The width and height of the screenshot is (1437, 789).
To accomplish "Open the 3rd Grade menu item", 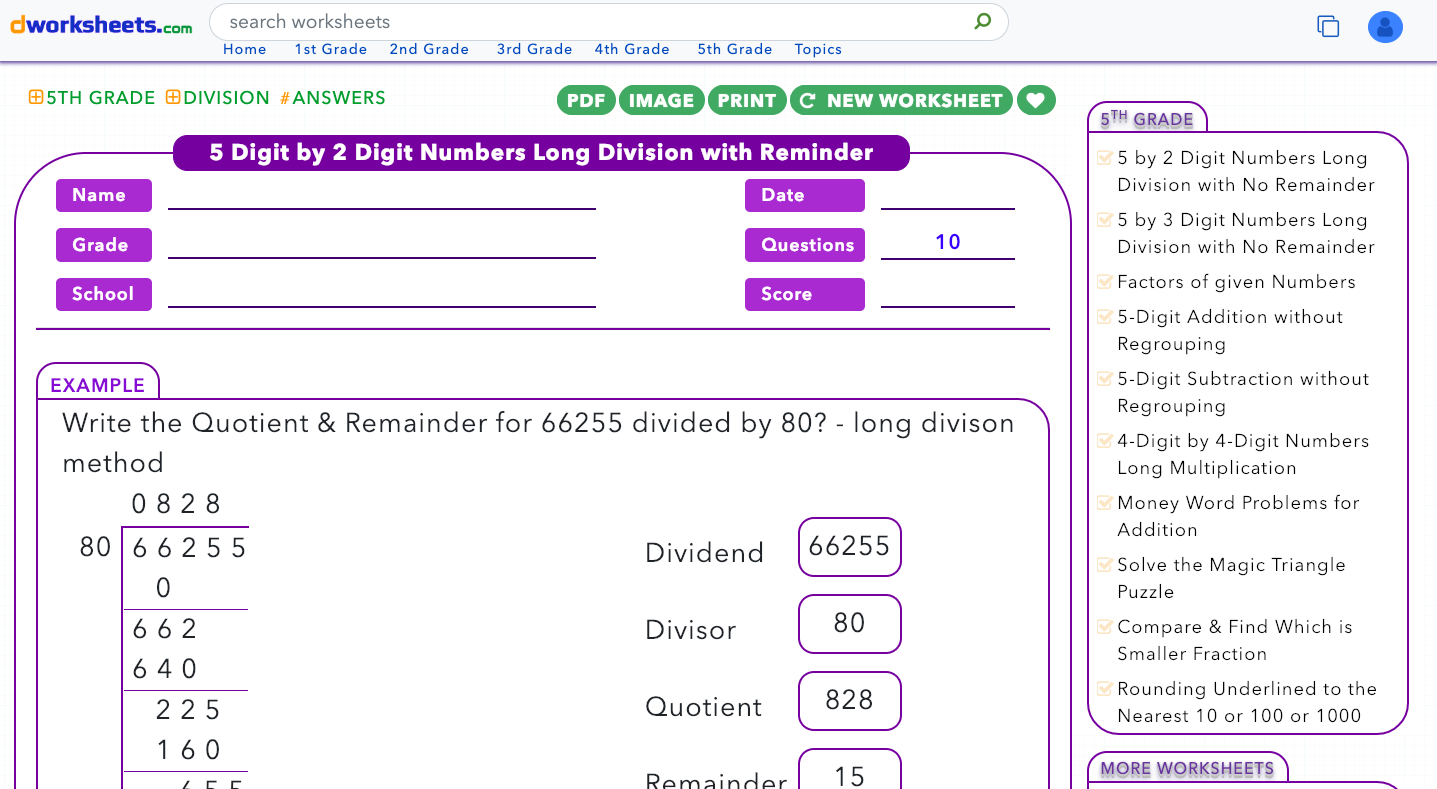I will coord(535,48).
